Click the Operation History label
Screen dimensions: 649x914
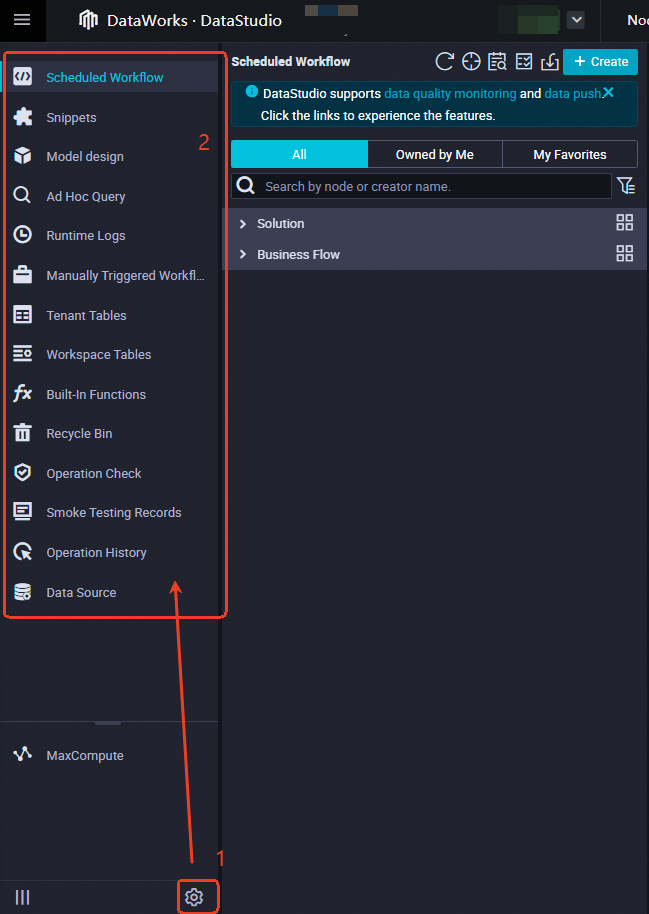point(96,553)
